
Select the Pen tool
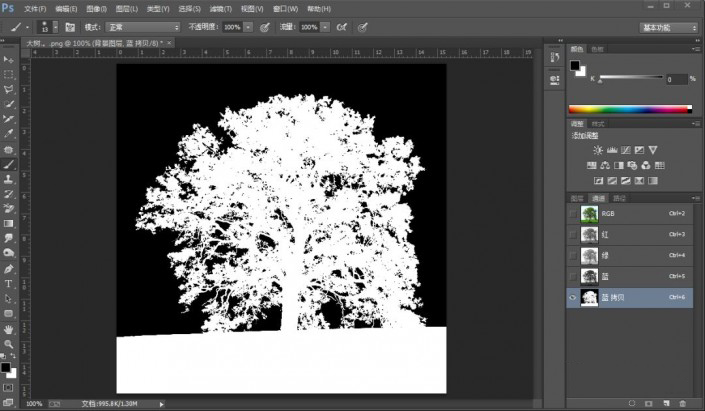pos(9,270)
